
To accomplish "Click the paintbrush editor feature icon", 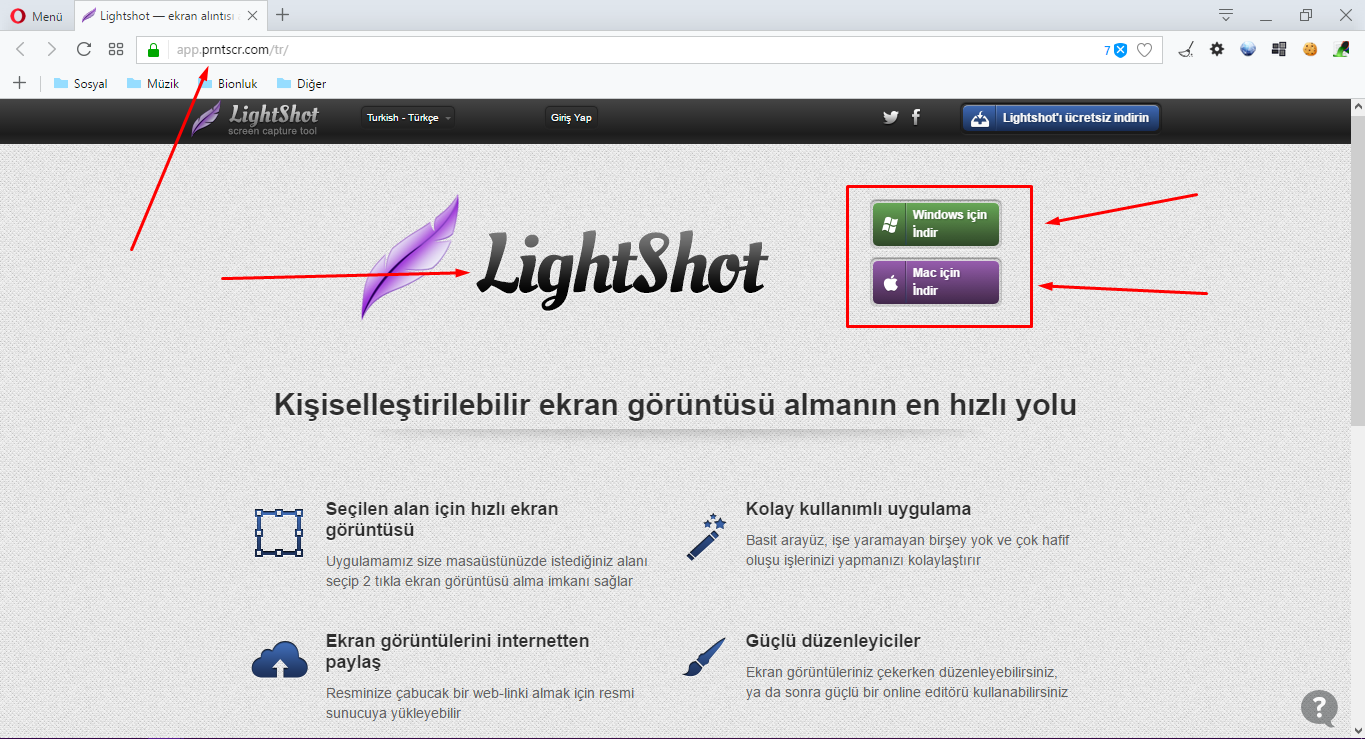I will 704,658.
